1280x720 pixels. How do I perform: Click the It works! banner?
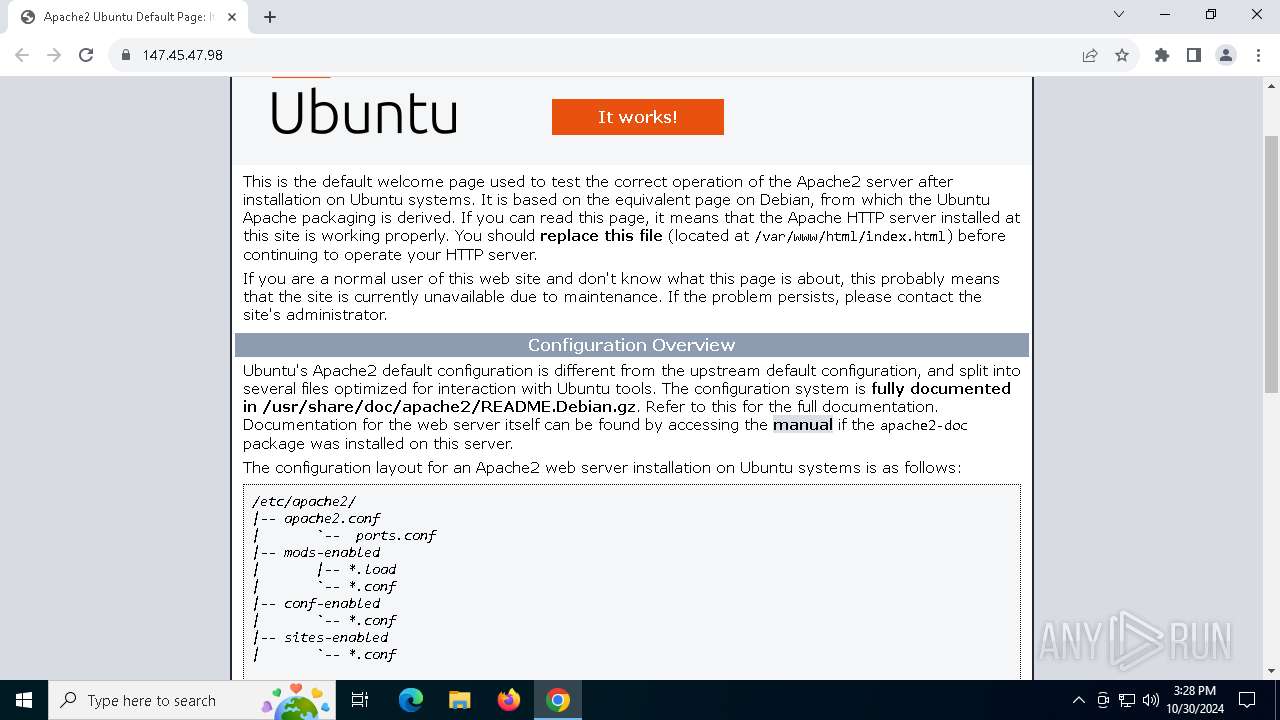click(x=638, y=117)
